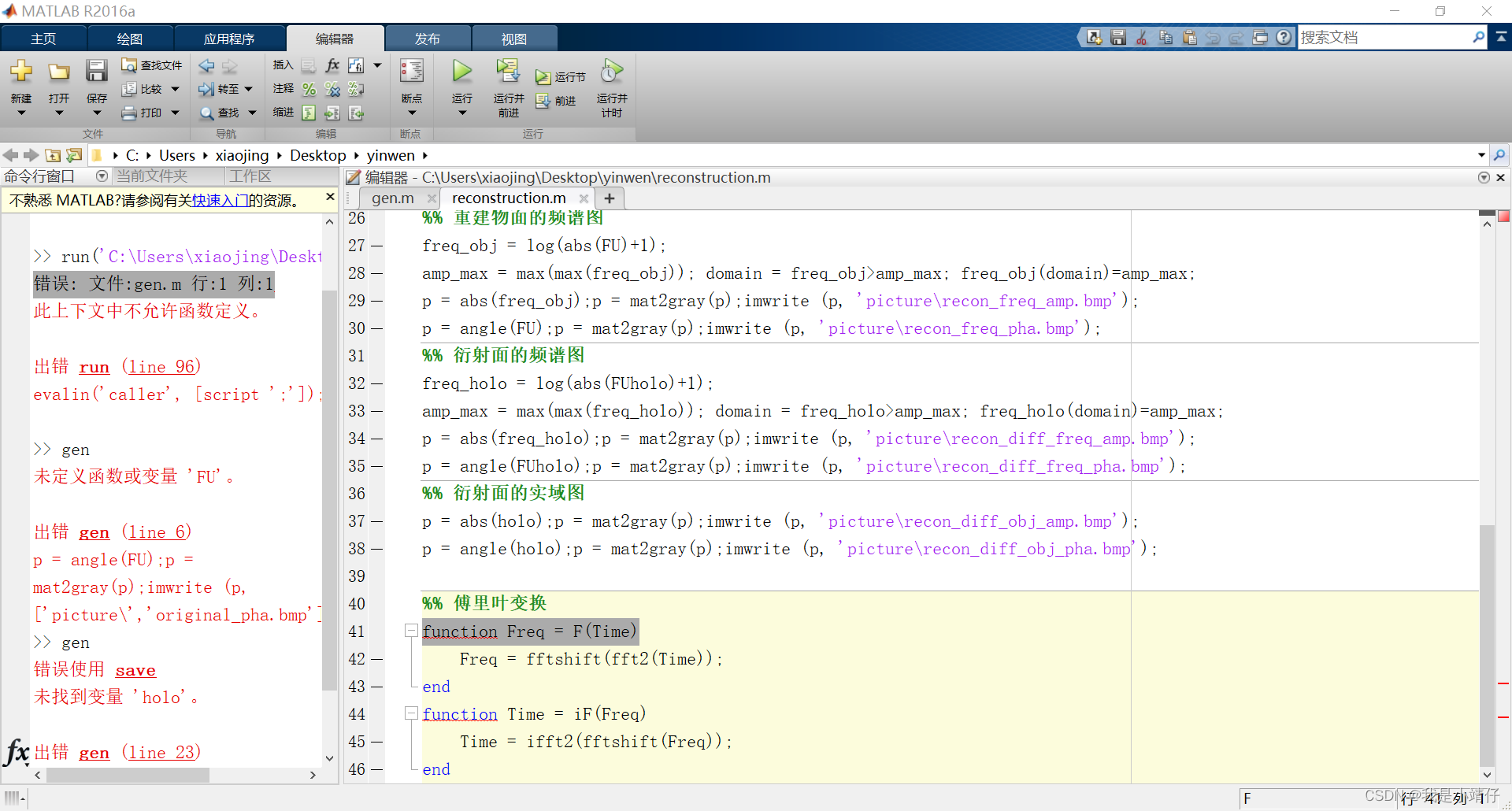Expand the Print (打印) dropdown arrow
Image resolution: width=1512 pixels, height=811 pixels.
pos(175,113)
